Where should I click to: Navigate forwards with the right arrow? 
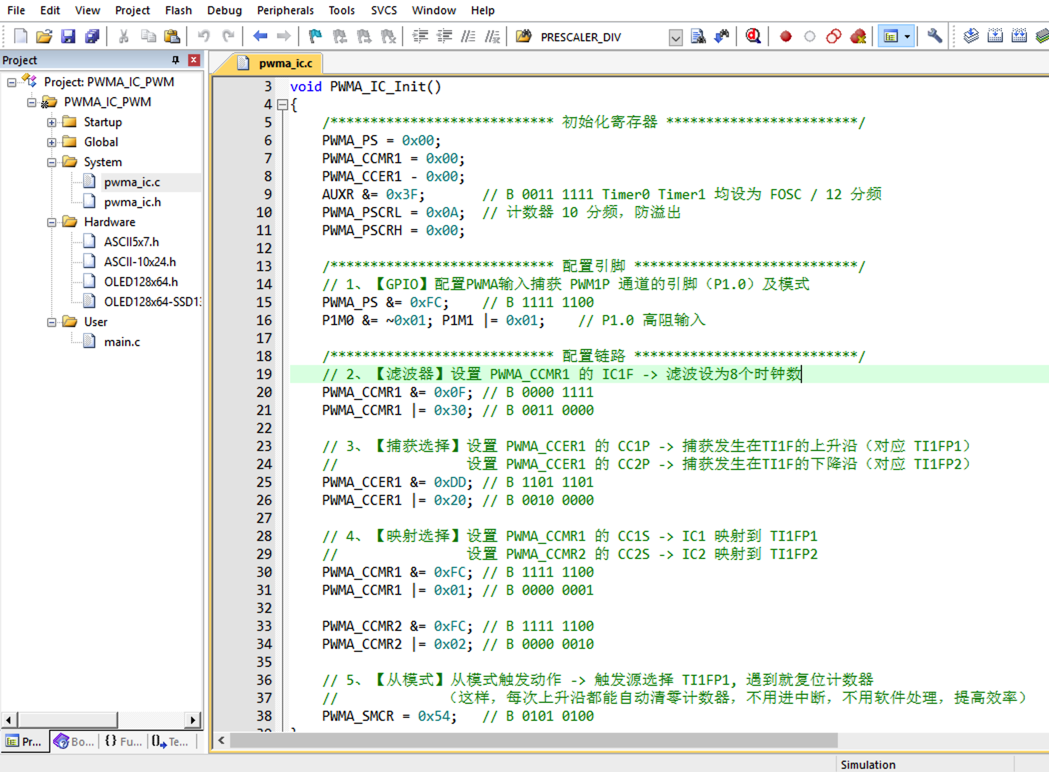coord(284,36)
